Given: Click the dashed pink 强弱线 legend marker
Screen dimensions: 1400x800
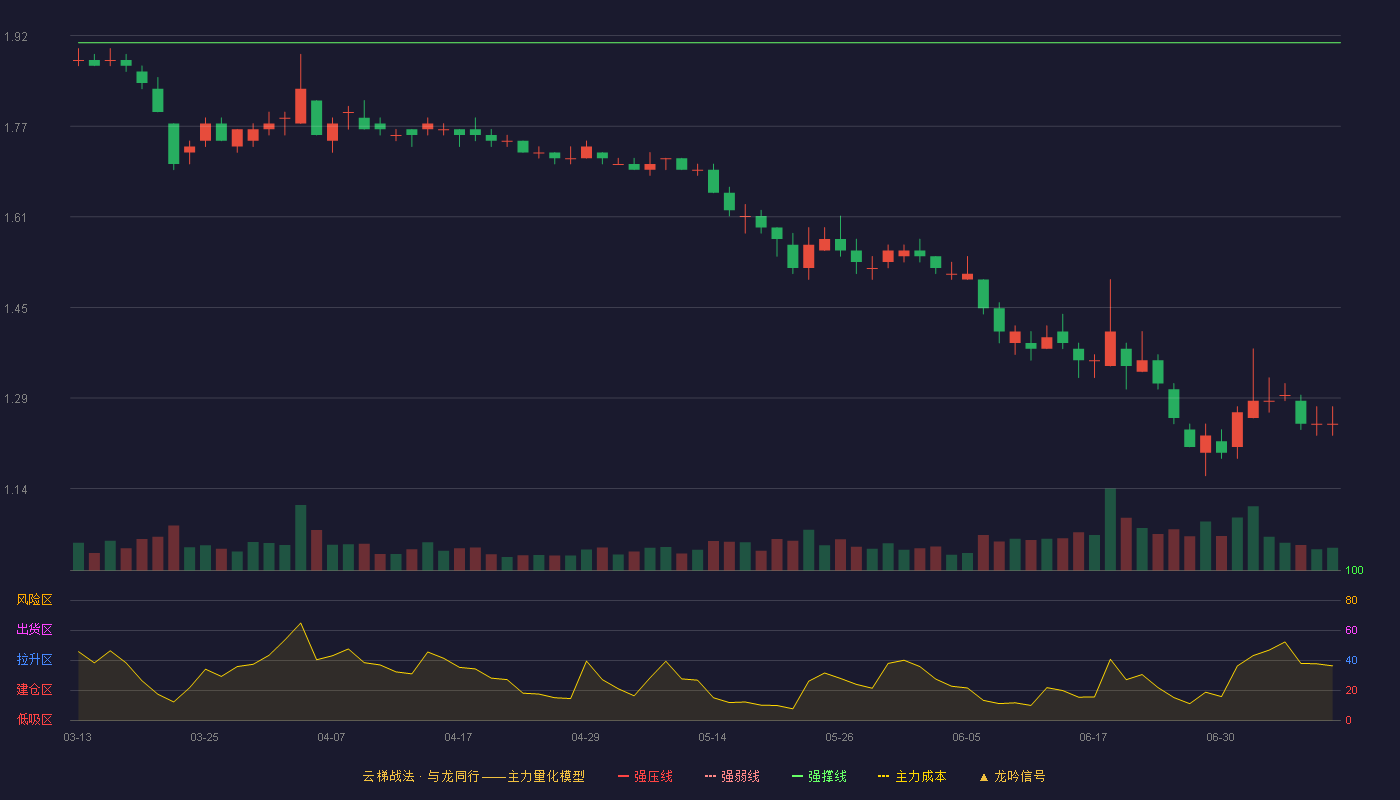Looking at the screenshot, I should (711, 776).
